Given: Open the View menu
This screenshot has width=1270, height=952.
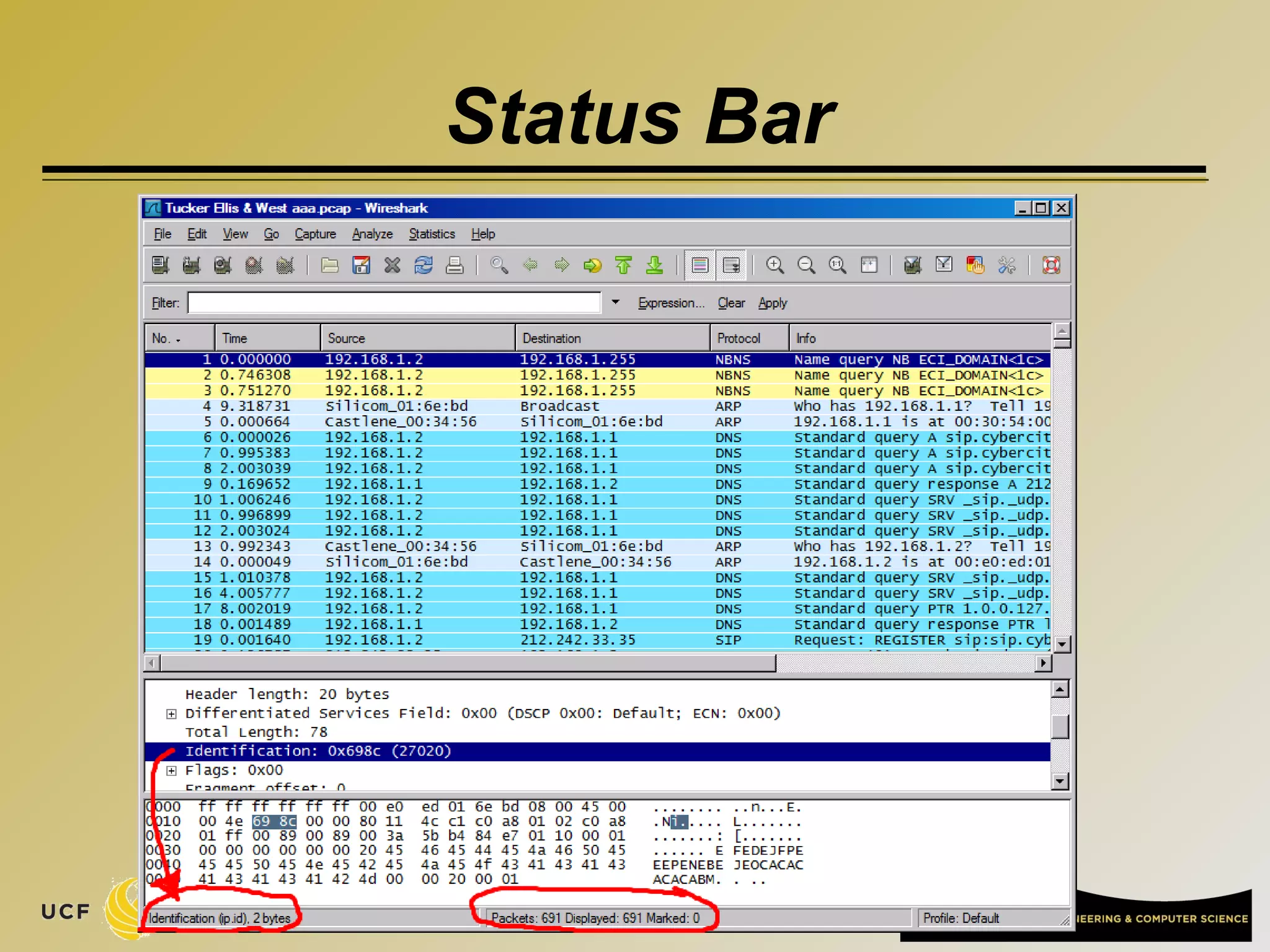Looking at the screenshot, I should (236, 234).
